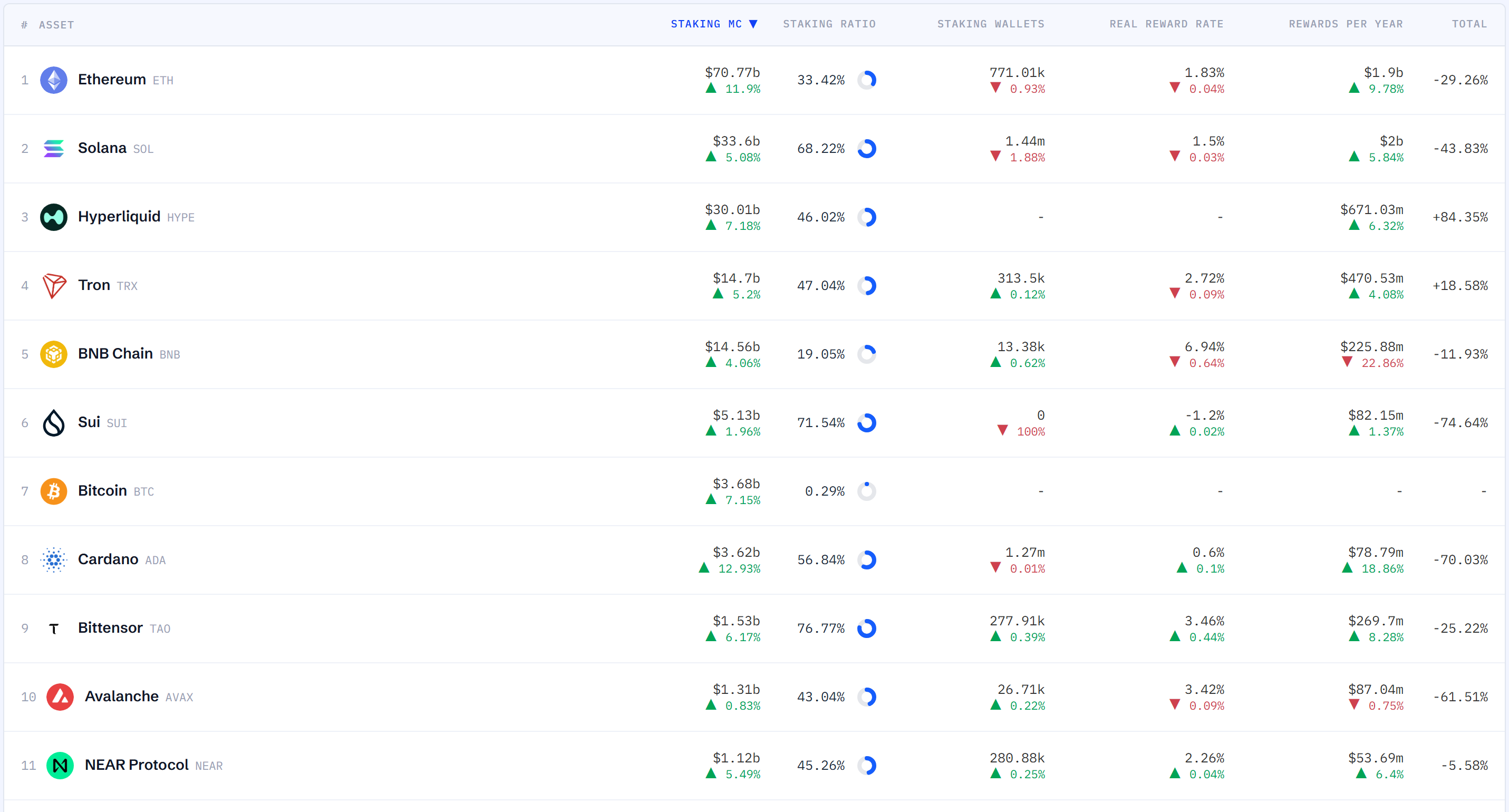Click Tron's staking ratio donut chart
Image resolution: width=1509 pixels, height=812 pixels.
click(x=866, y=285)
